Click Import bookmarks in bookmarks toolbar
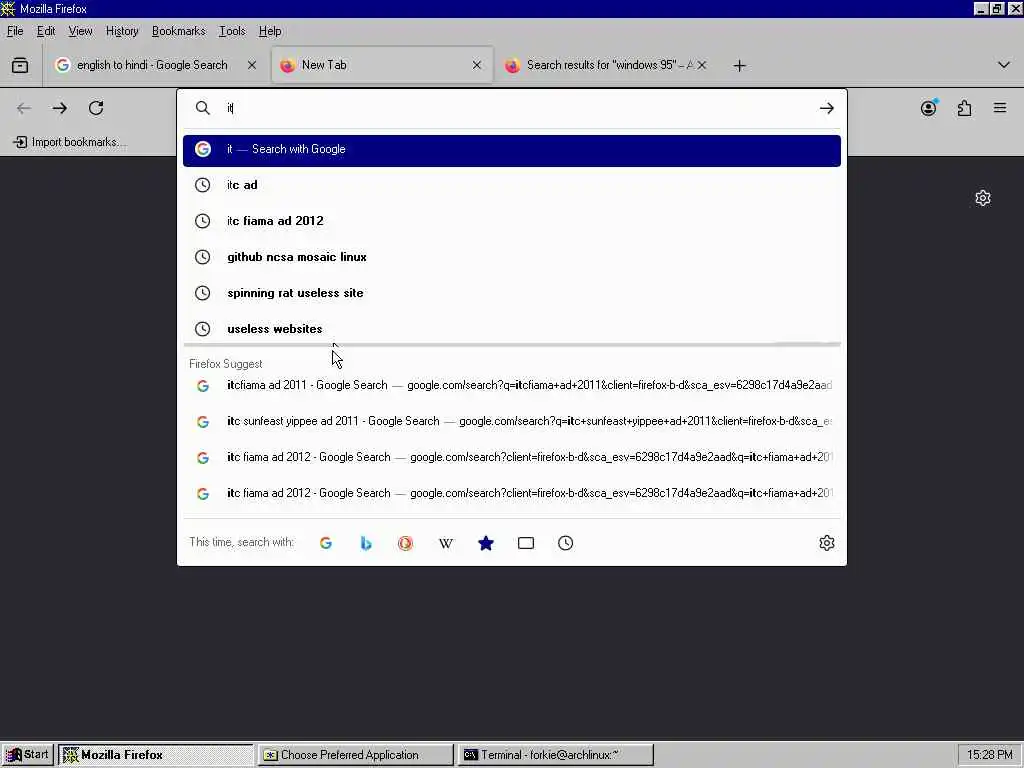Image resolution: width=1024 pixels, height=768 pixels. pyautogui.click(x=71, y=142)
